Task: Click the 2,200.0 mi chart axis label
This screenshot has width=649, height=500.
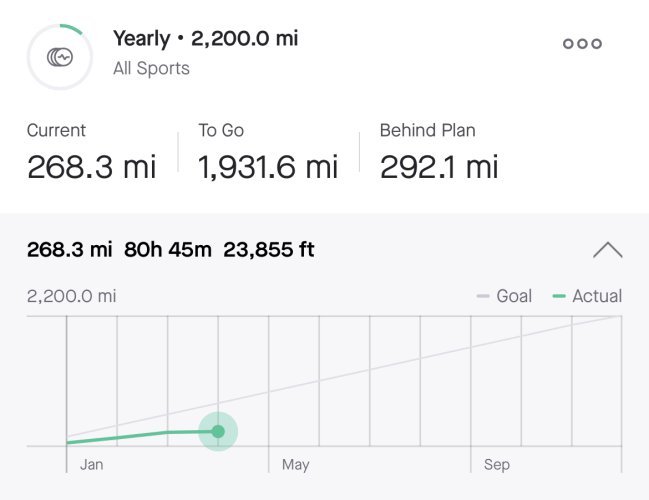Action: pyautogui.click(x=72, y=296)
